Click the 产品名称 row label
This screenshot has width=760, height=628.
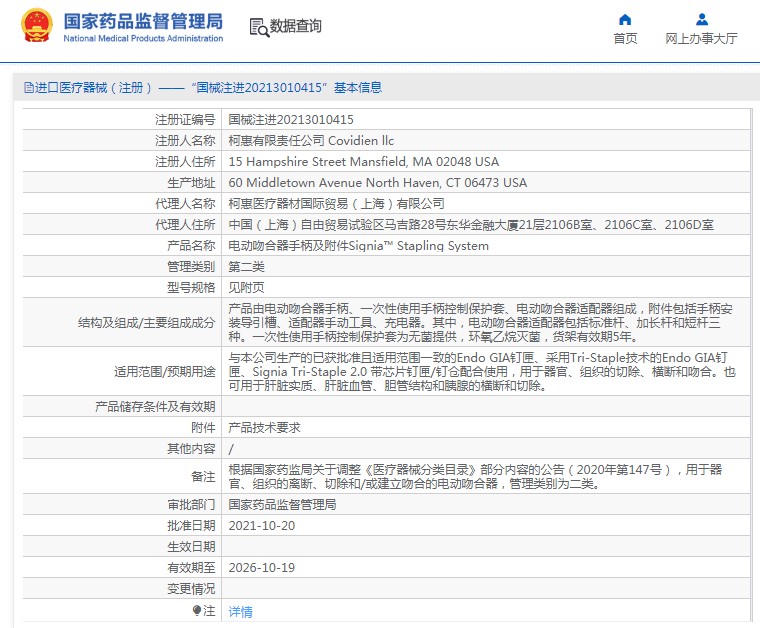(191, 246)
